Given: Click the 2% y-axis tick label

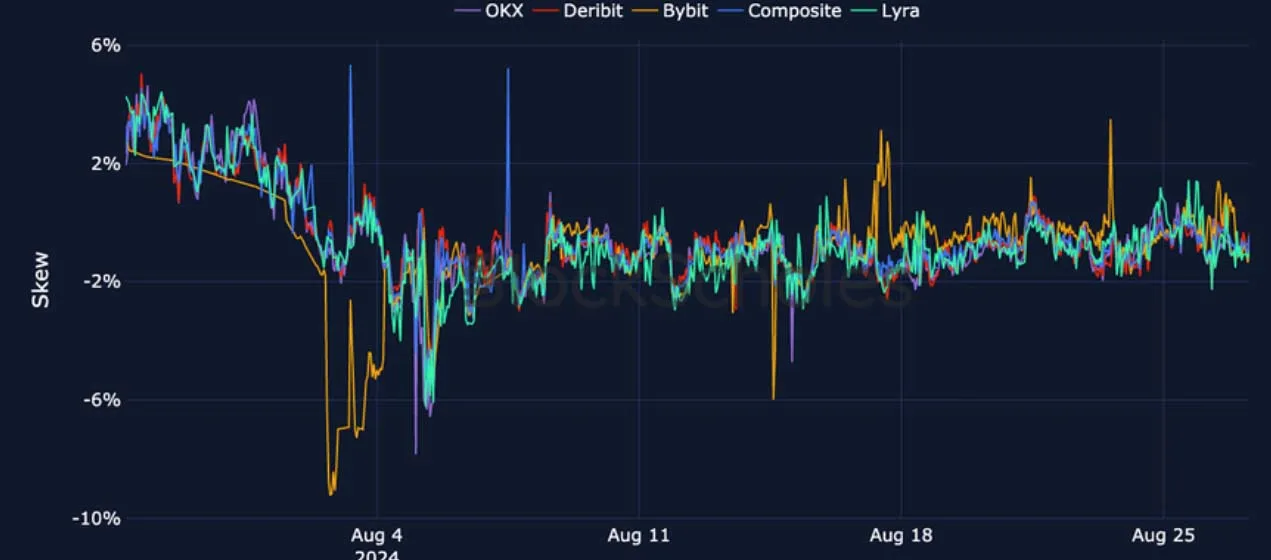Looking at the screenshot, I should pos(107,163).
